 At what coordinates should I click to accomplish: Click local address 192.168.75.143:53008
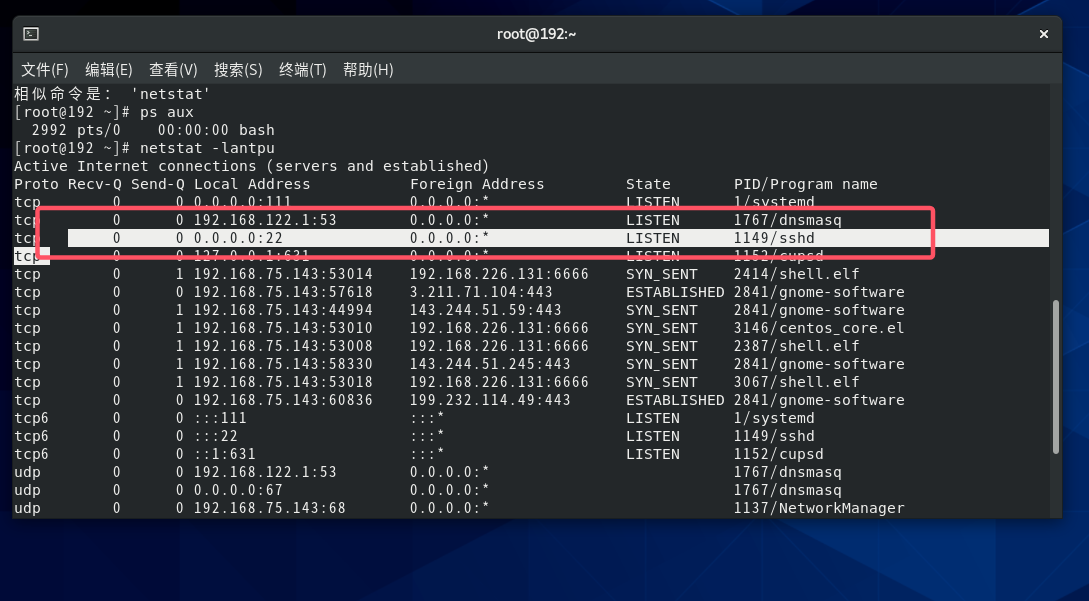click(x=283, y=346)
